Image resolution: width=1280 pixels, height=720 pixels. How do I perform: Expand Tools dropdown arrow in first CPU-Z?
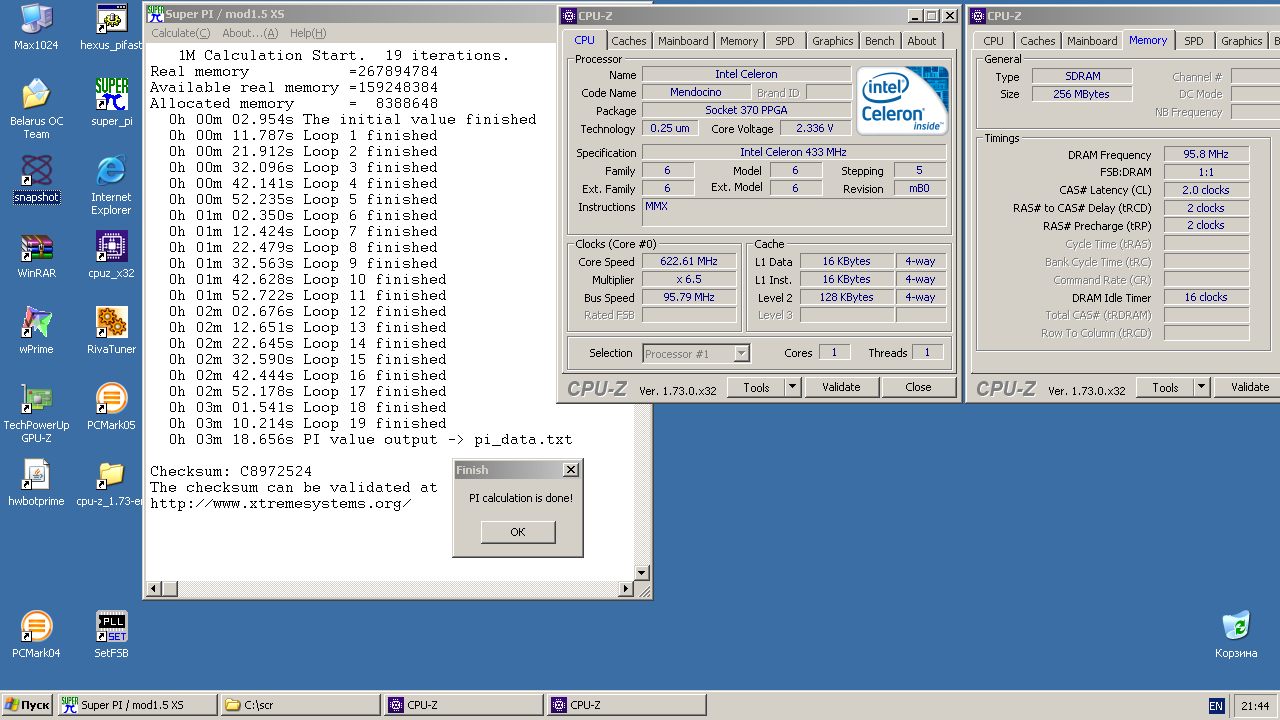pos(792,387)
